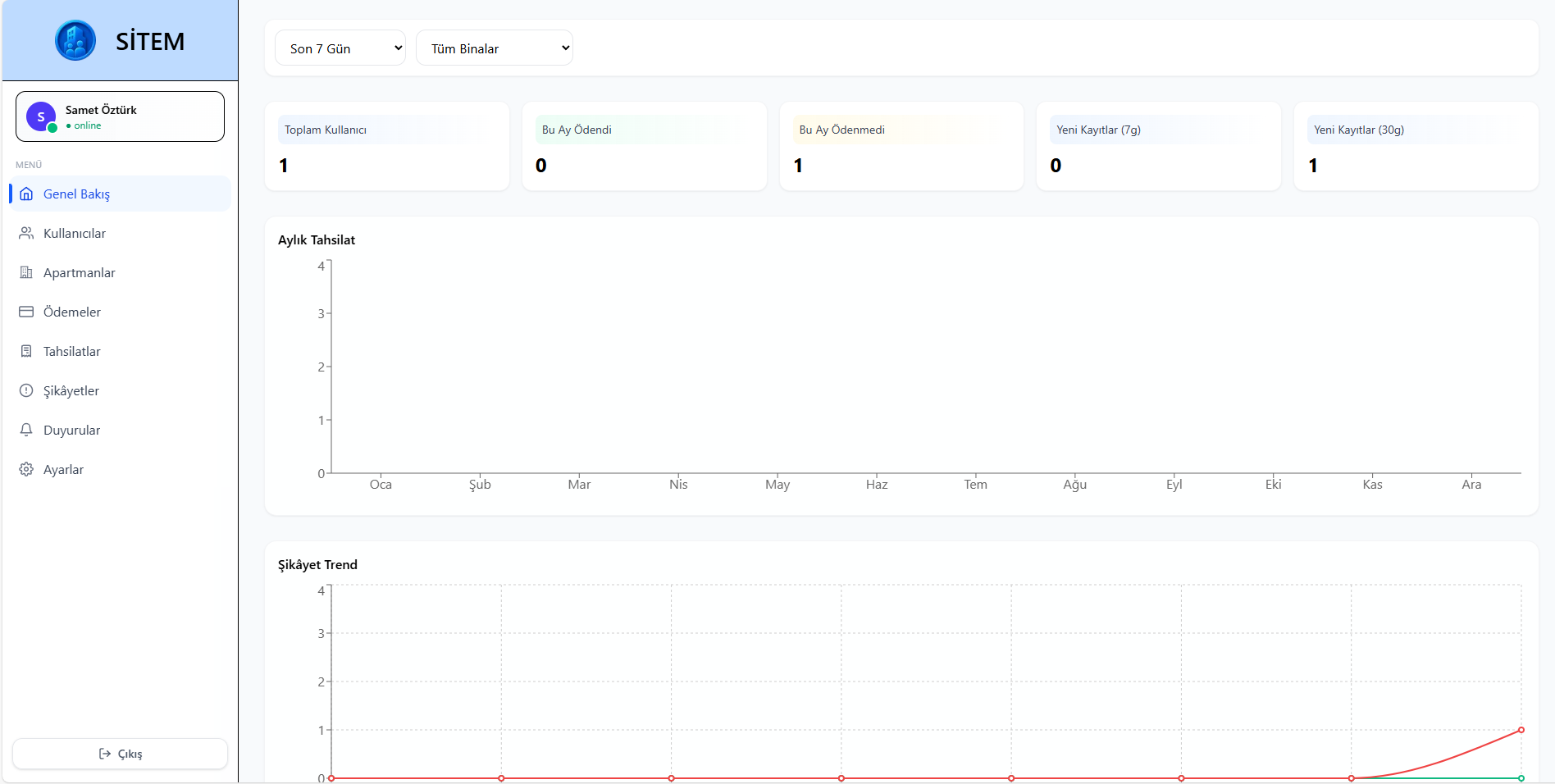Click the green online status dot
Viewport: 1555px width, 784px height.
coord(52,128)
